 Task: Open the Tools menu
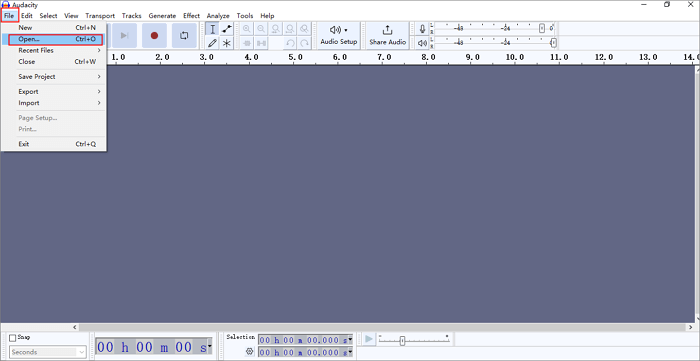[245, 16]
